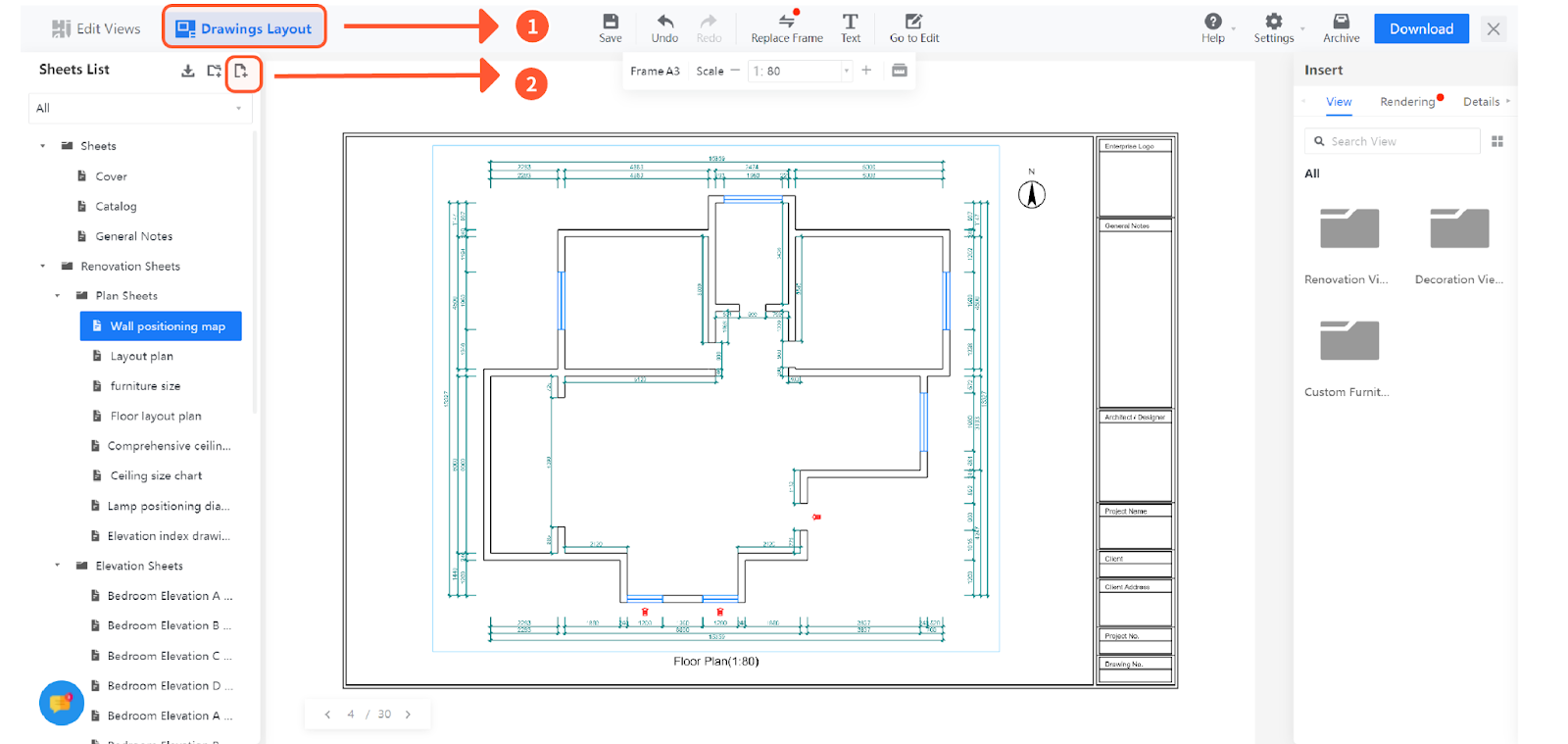The height and width of the screenshot is (744, 1568).
Task: Select the Layout plan sheet
Action: pos(142,357)
